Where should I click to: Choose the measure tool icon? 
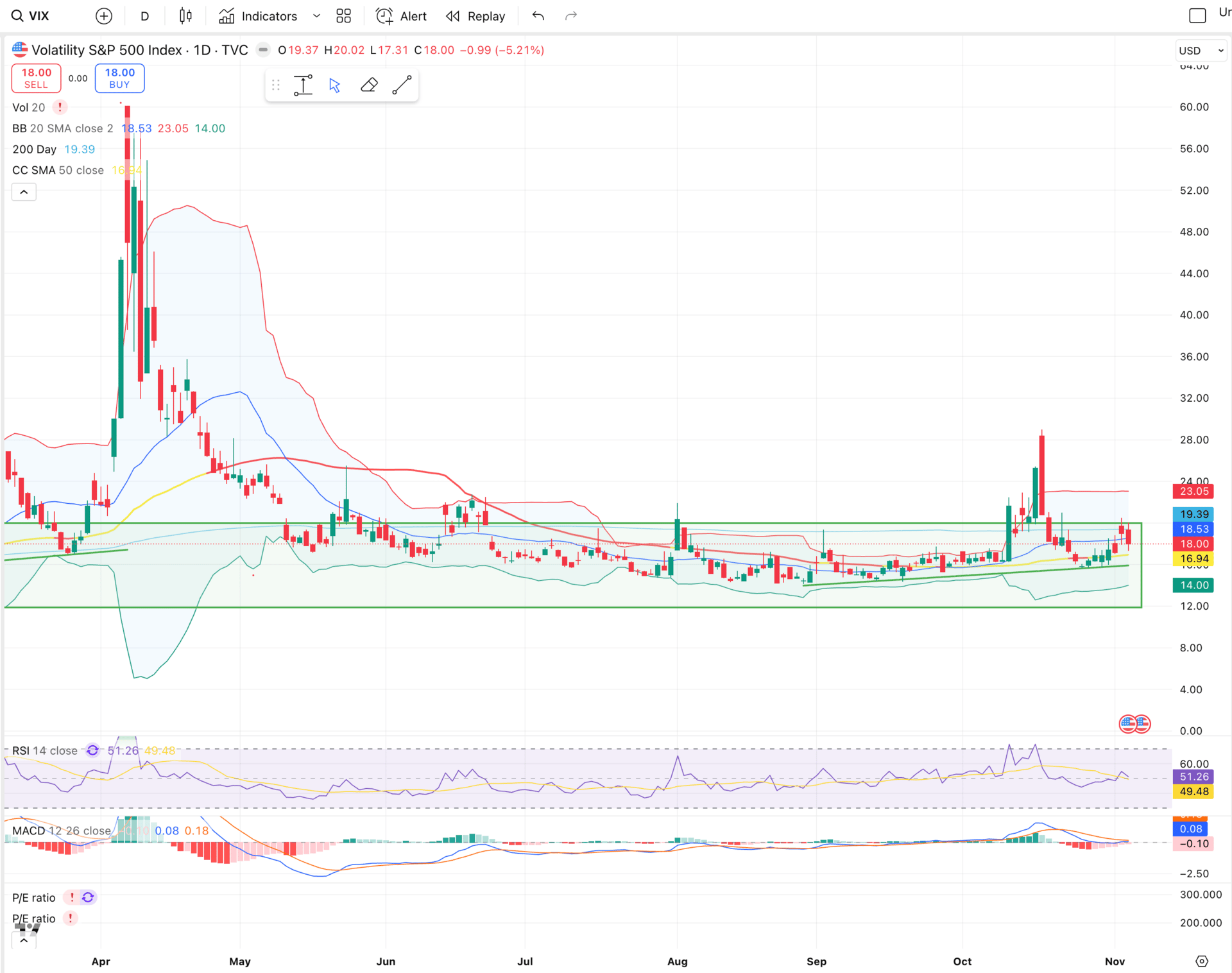[303, 85]
